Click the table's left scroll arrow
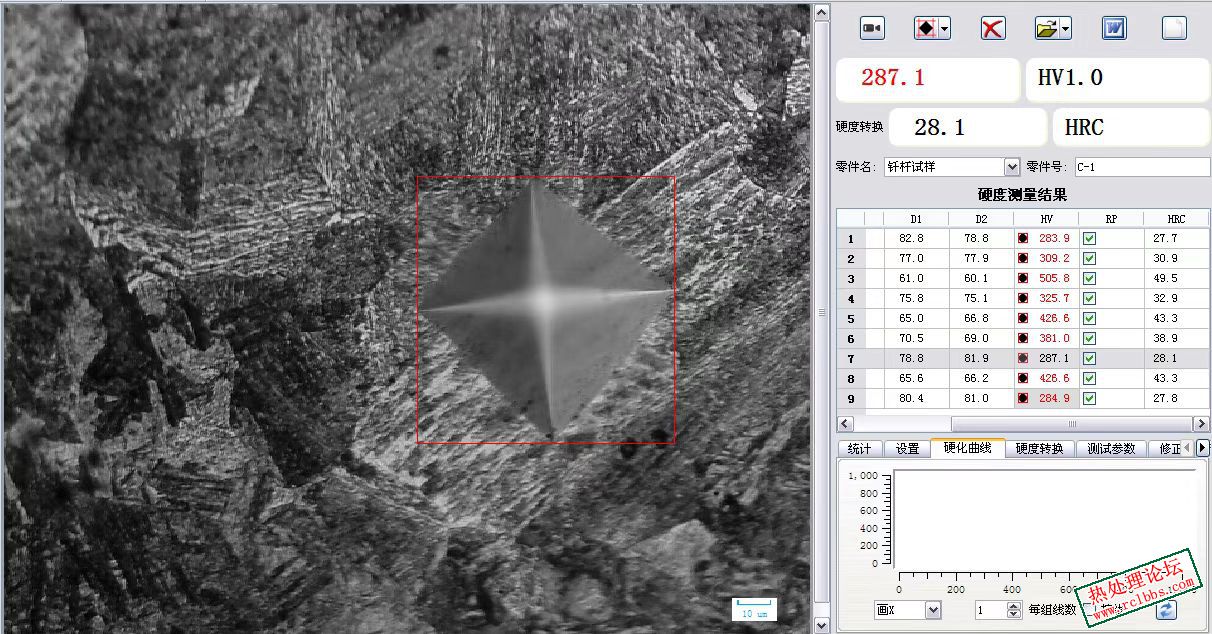The height and width of the screenshot is (634, 1212). [845, 424]
